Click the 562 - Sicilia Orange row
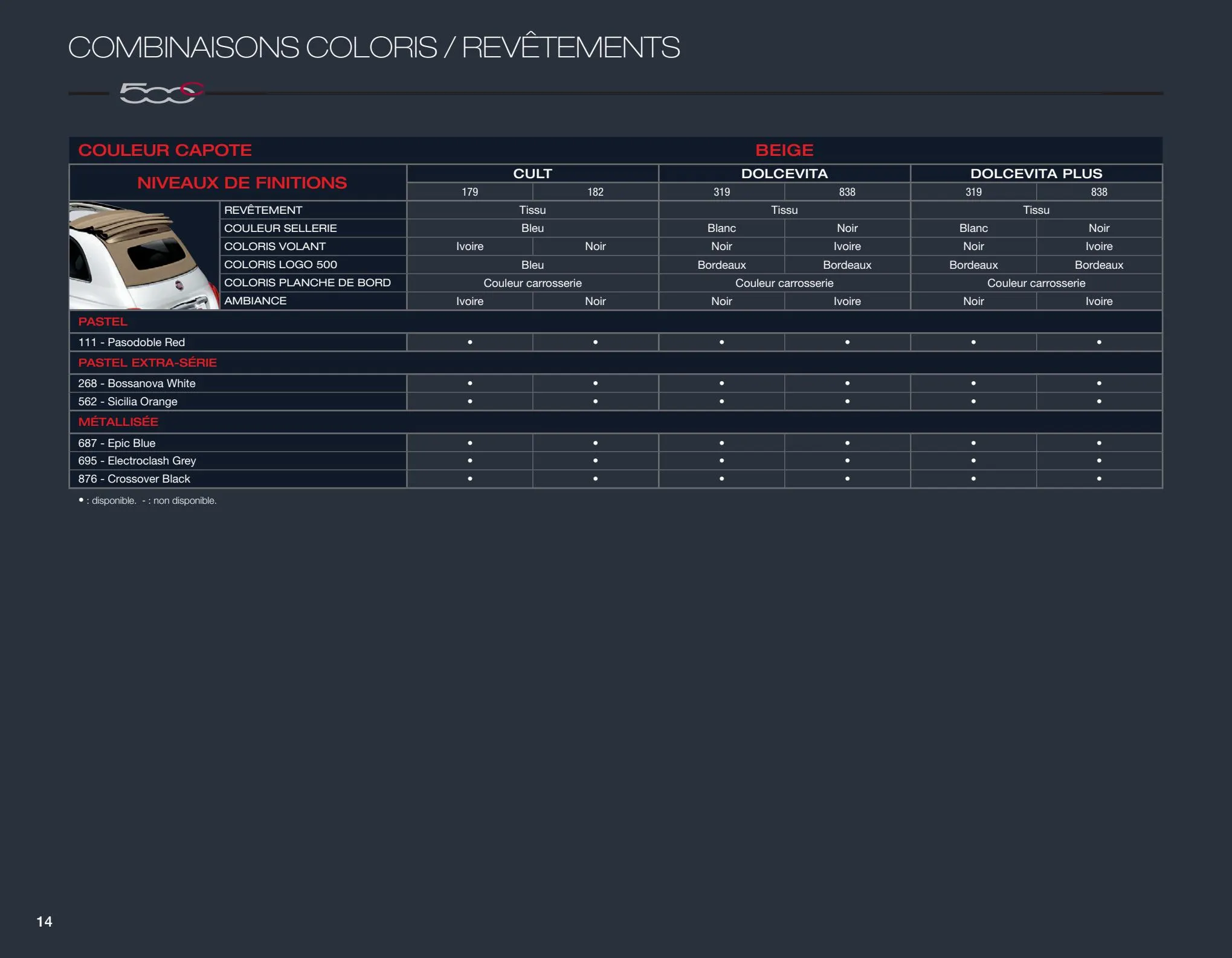The image size is (1232, 958). 616,402
